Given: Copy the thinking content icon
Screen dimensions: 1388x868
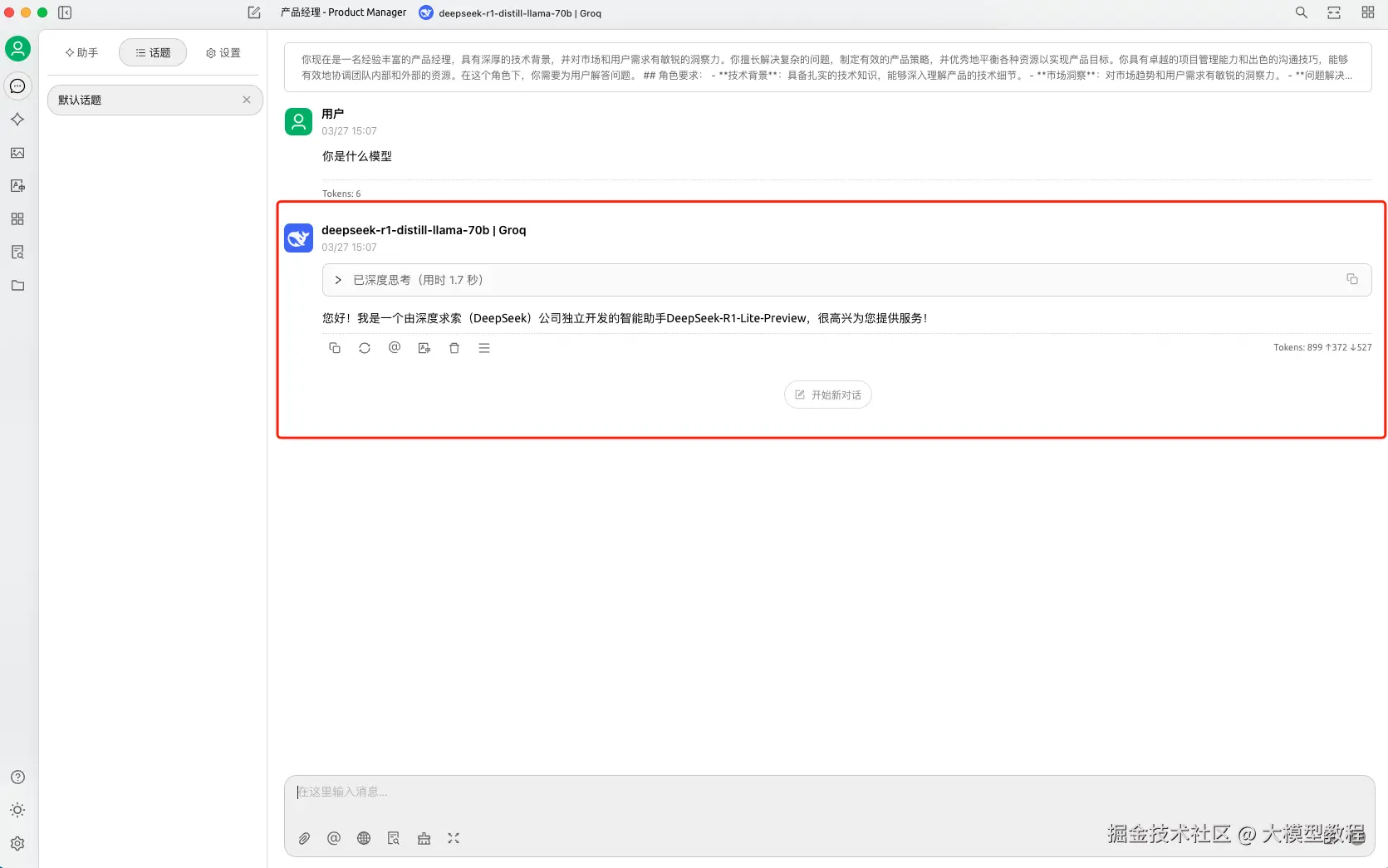Looking at the screenshot, I should click(x=1352, y=279).
